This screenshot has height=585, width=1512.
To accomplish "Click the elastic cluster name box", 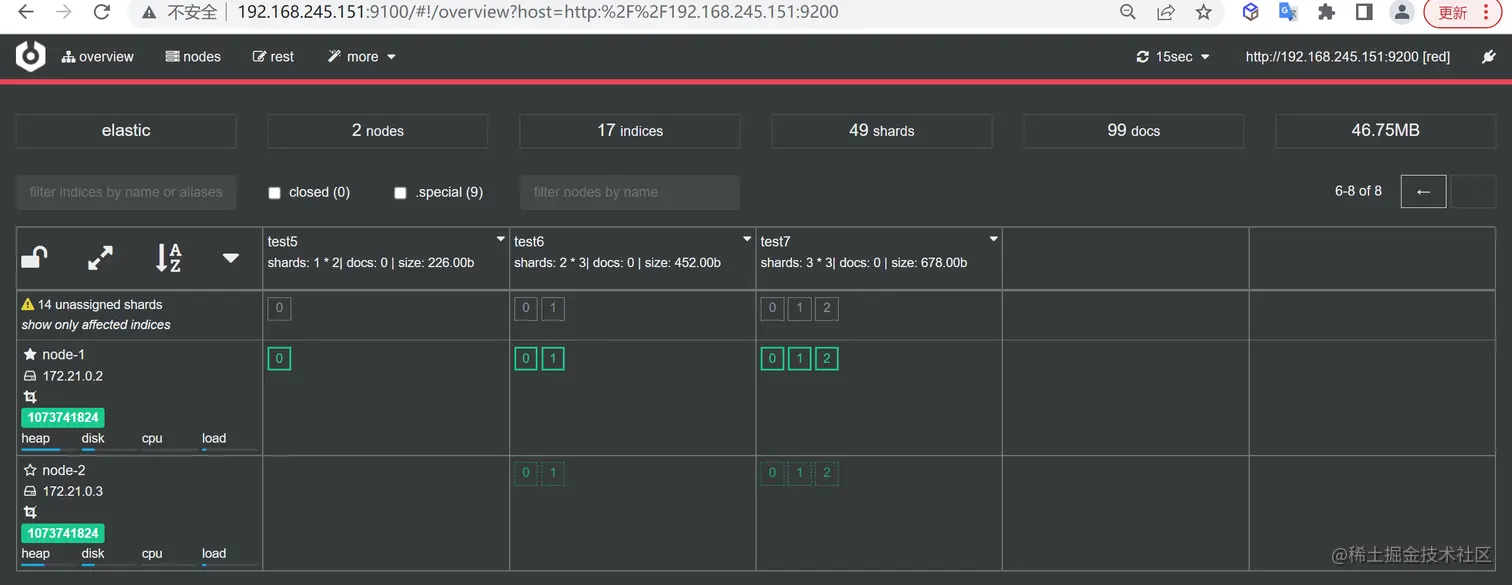I will [x=126, y=131].
